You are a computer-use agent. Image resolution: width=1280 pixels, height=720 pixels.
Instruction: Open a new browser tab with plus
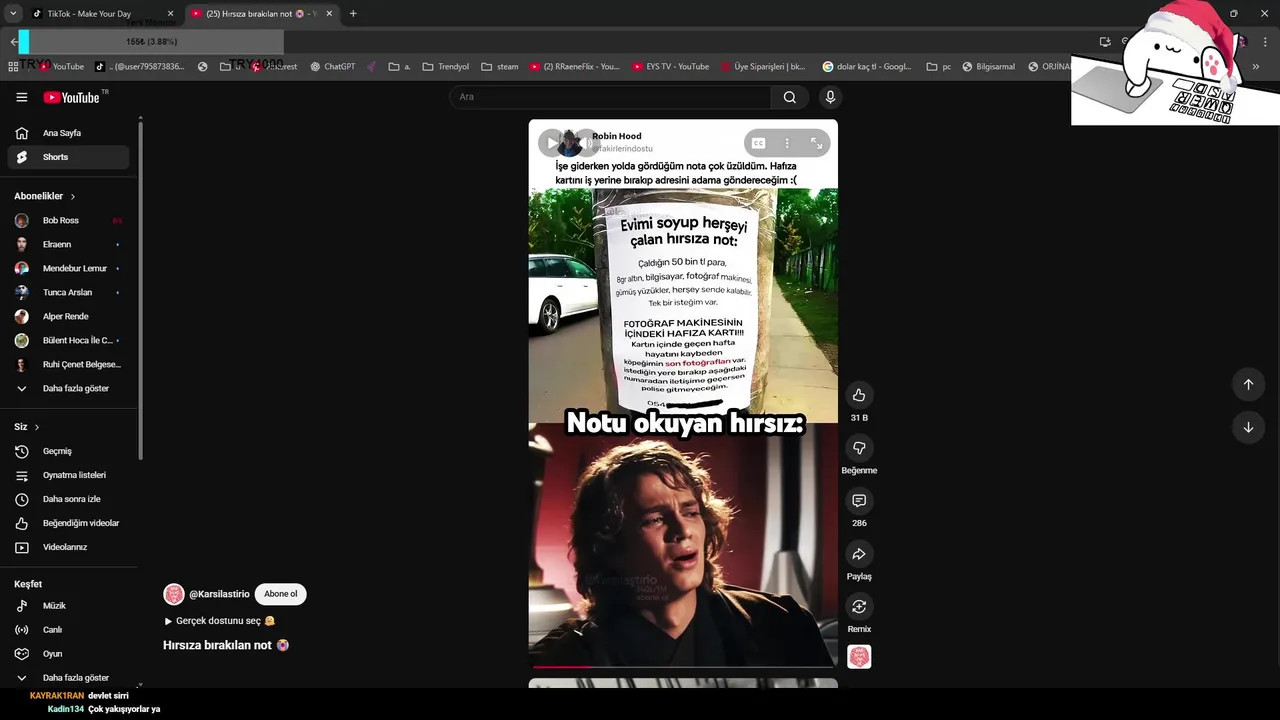353,14
